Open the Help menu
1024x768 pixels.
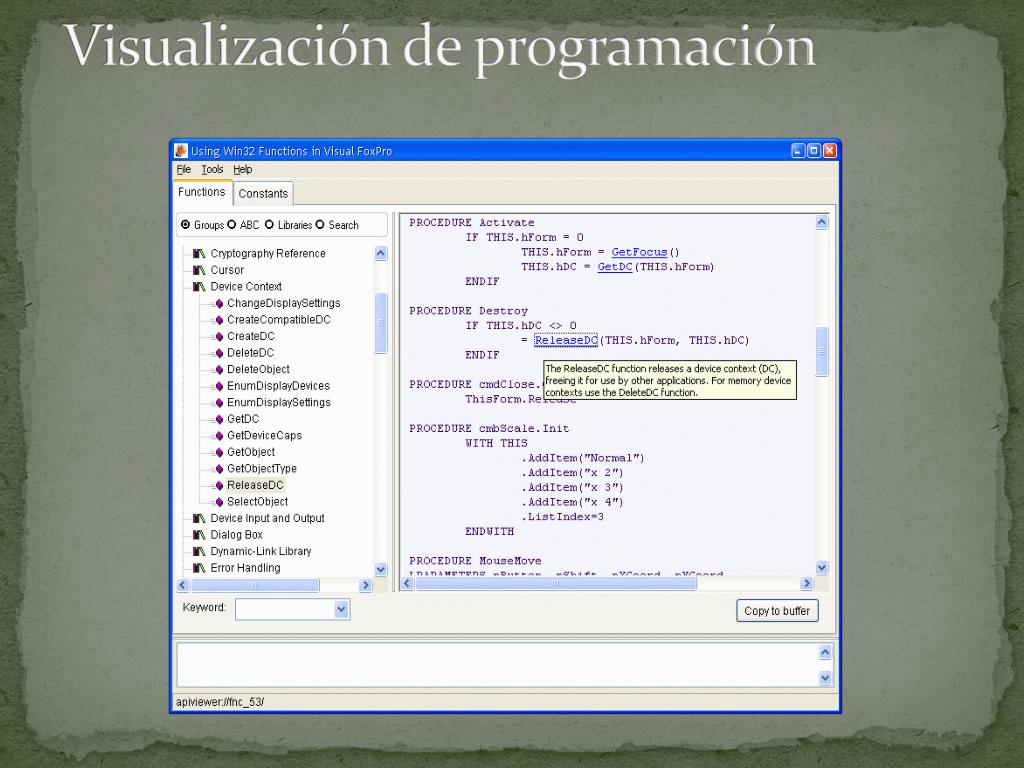click(242, 169)
